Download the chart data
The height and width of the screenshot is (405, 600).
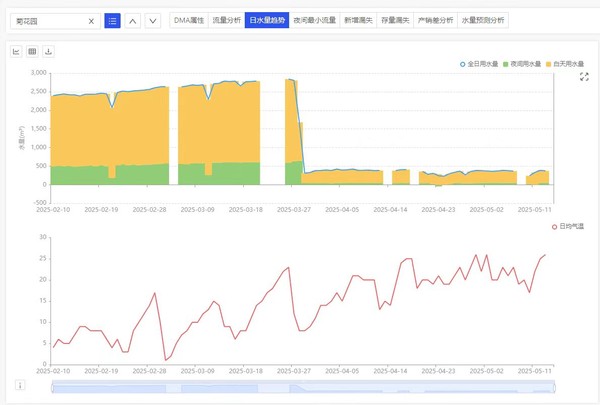(x=49, y=51)
